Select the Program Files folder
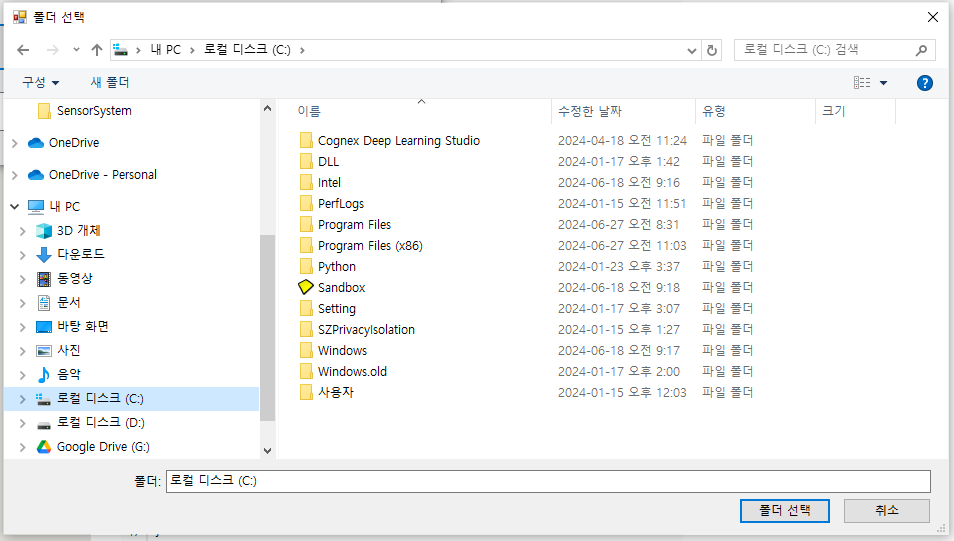 pyautogui.click(x=354, y=225)
